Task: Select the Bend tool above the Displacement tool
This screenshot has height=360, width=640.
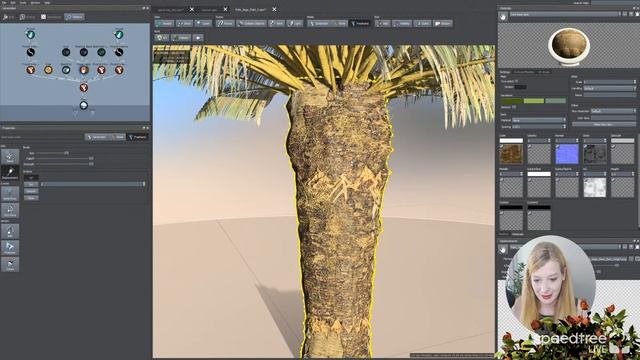Action: [10, 156]
